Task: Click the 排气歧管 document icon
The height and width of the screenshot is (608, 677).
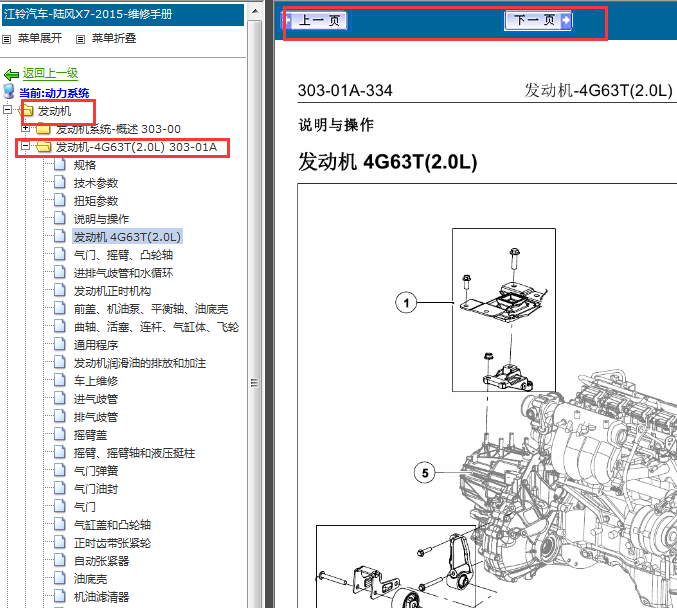Action: 60,416
